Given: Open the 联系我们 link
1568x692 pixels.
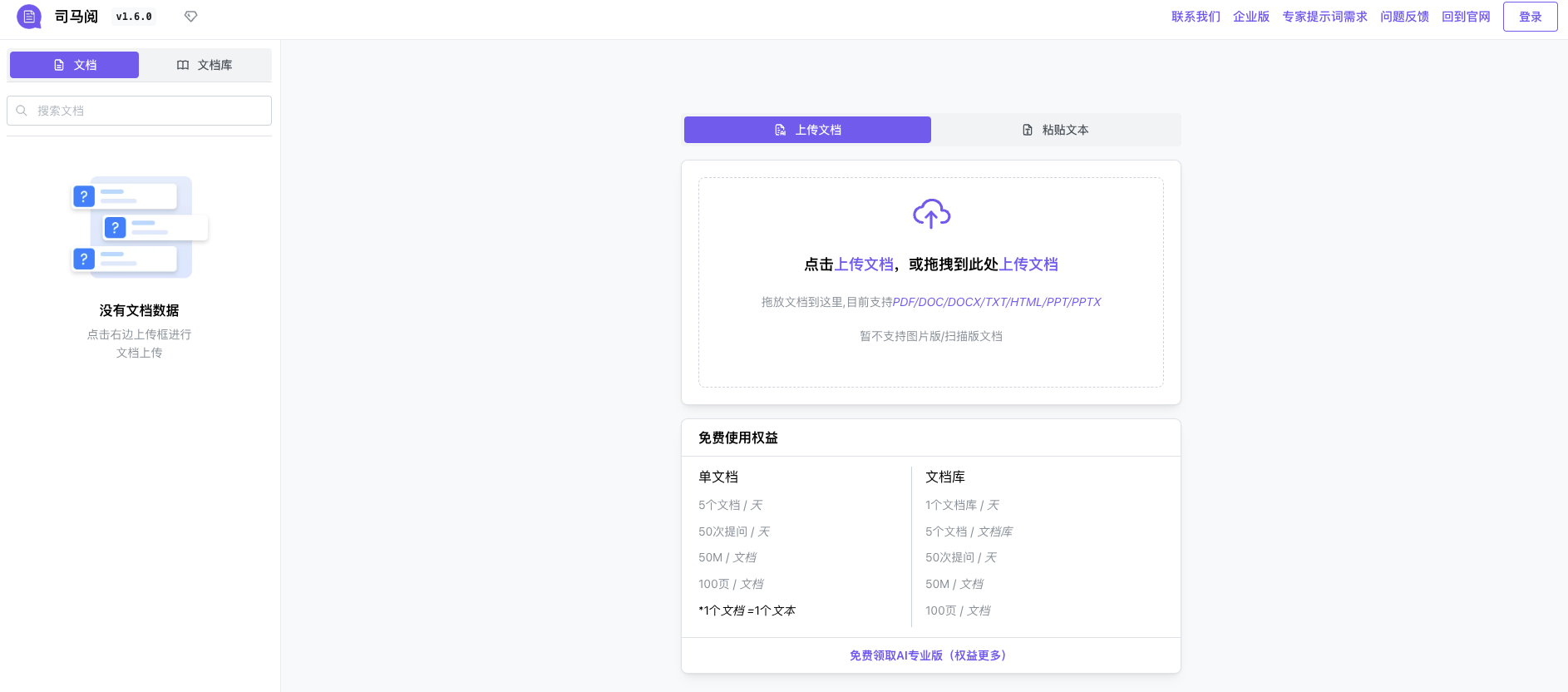Looking at the screenshot, I should tap(1196, 17).
